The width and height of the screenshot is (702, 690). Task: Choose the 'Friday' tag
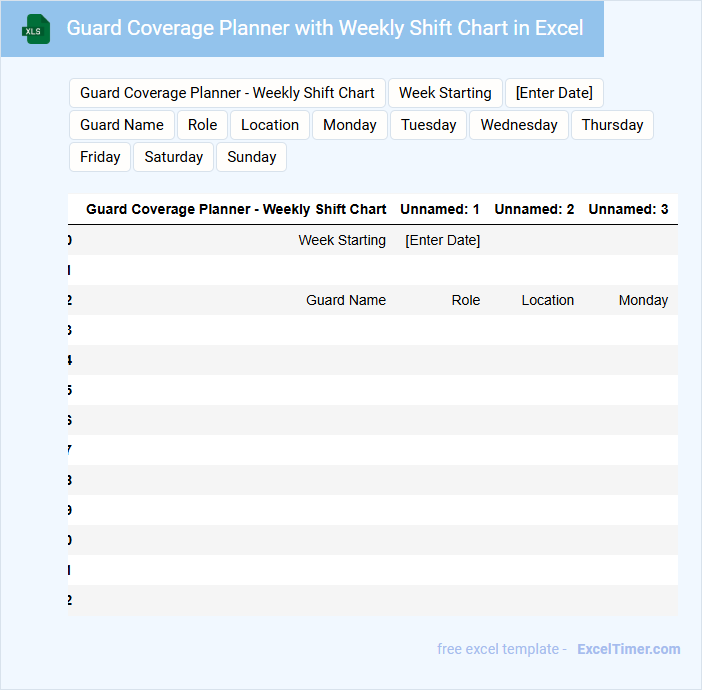(100, 157)
